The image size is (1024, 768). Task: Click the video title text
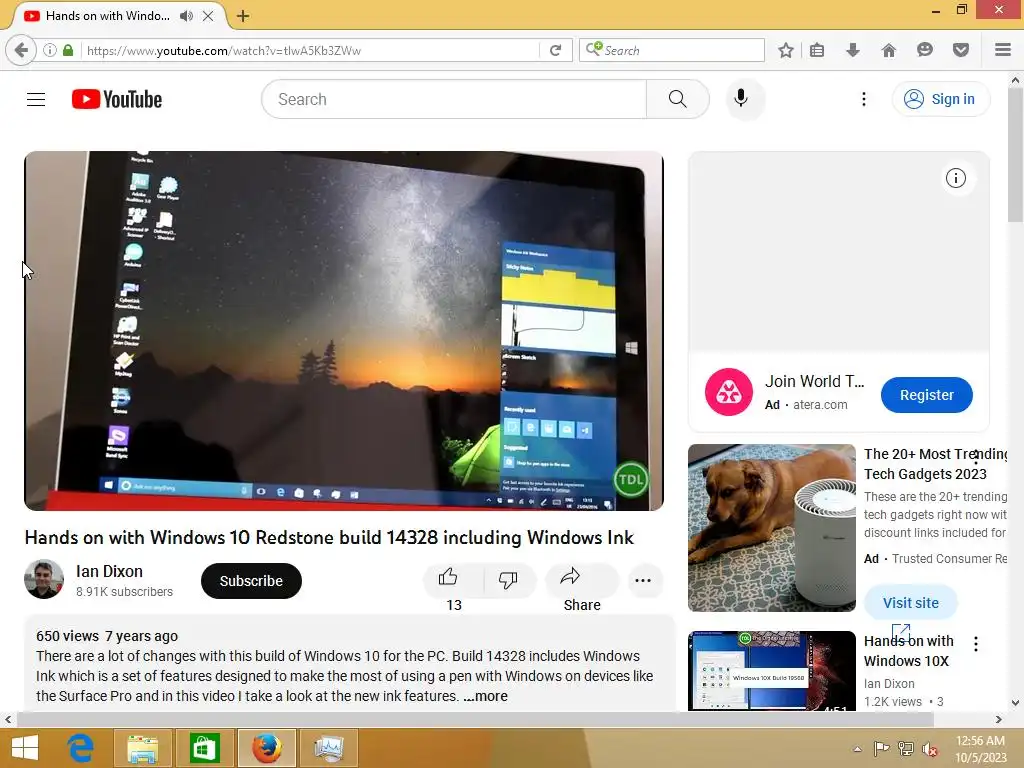tap(329, 537)
